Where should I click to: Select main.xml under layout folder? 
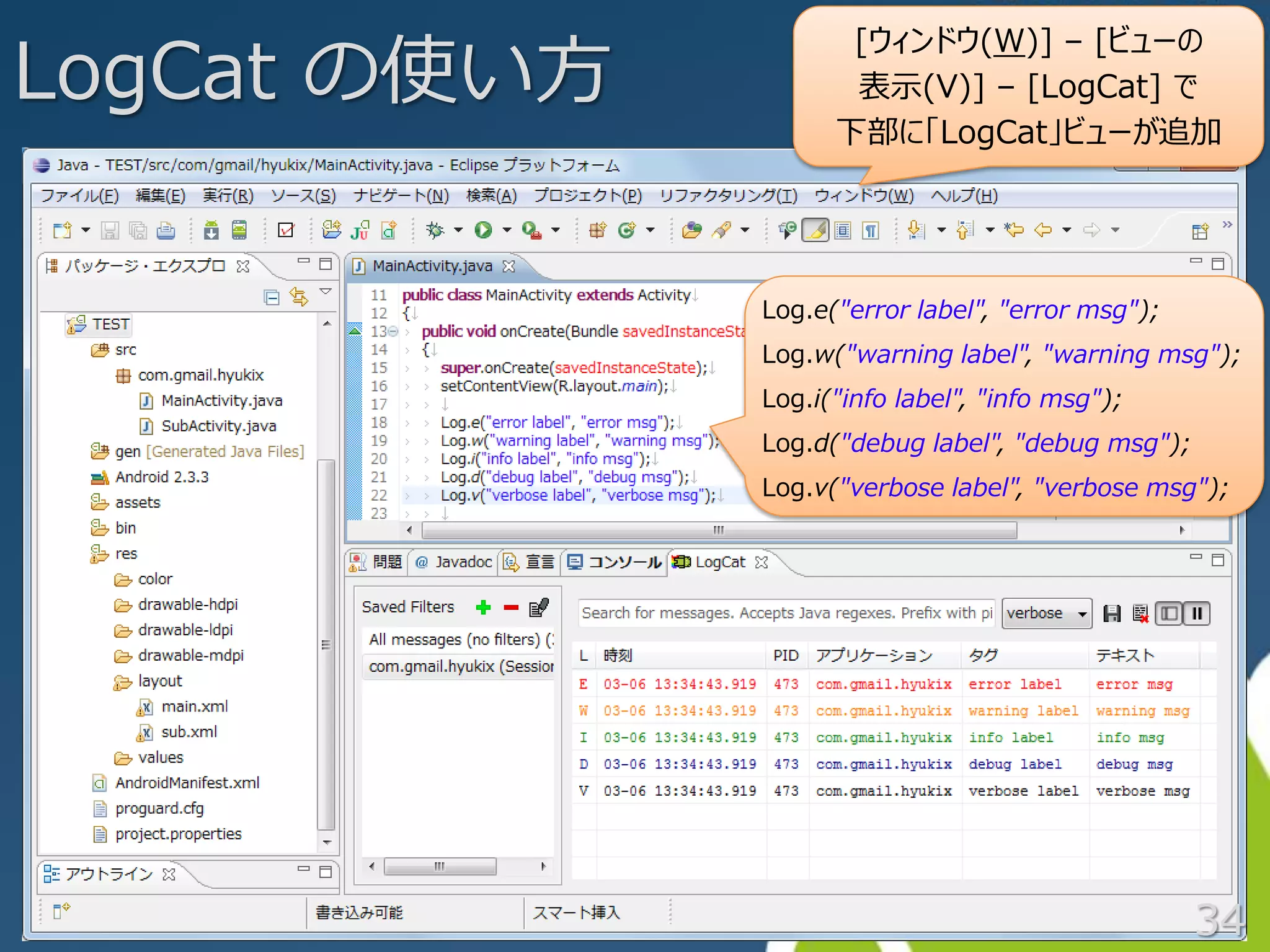[194, 707]
